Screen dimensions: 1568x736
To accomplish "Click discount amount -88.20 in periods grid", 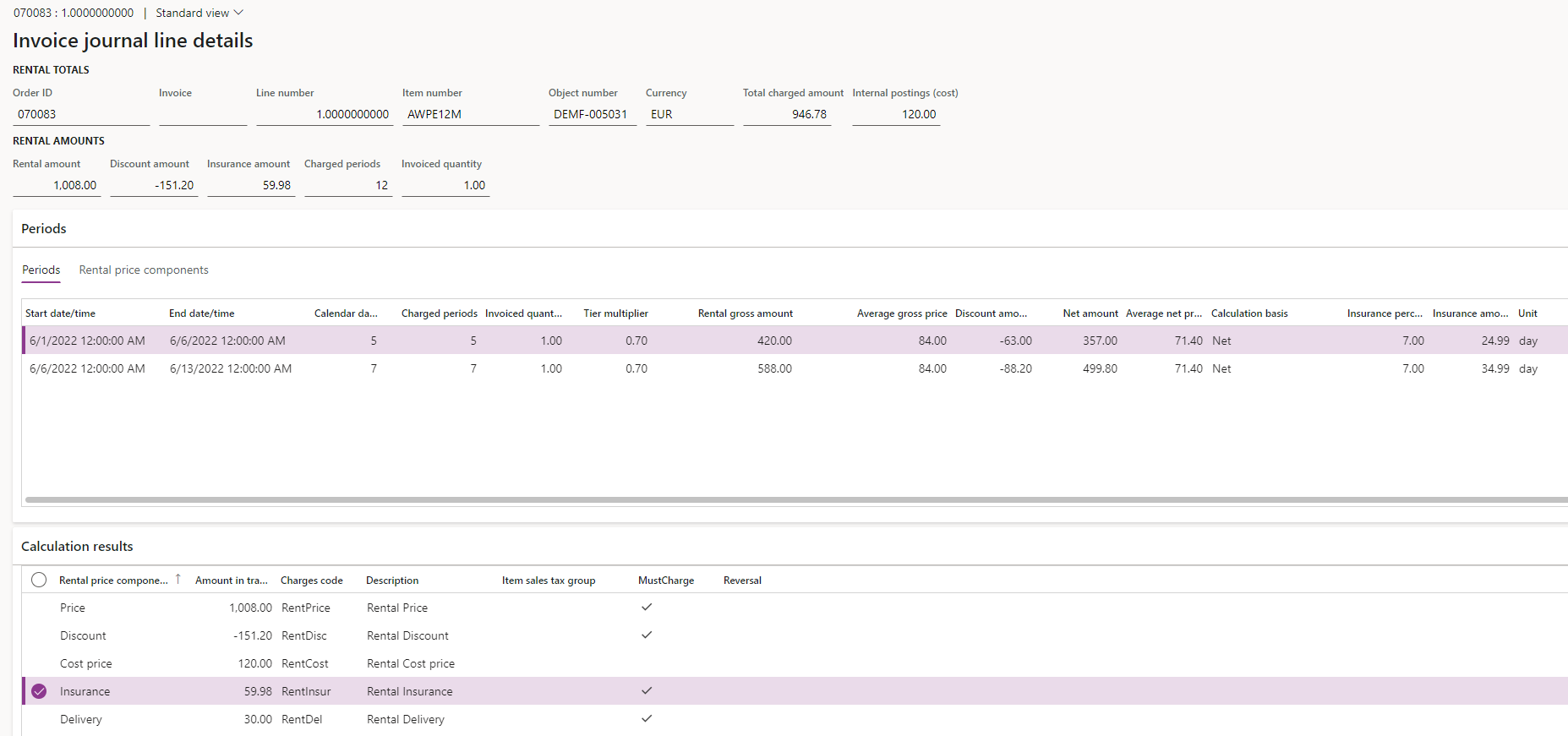I will coord(1015,368).
